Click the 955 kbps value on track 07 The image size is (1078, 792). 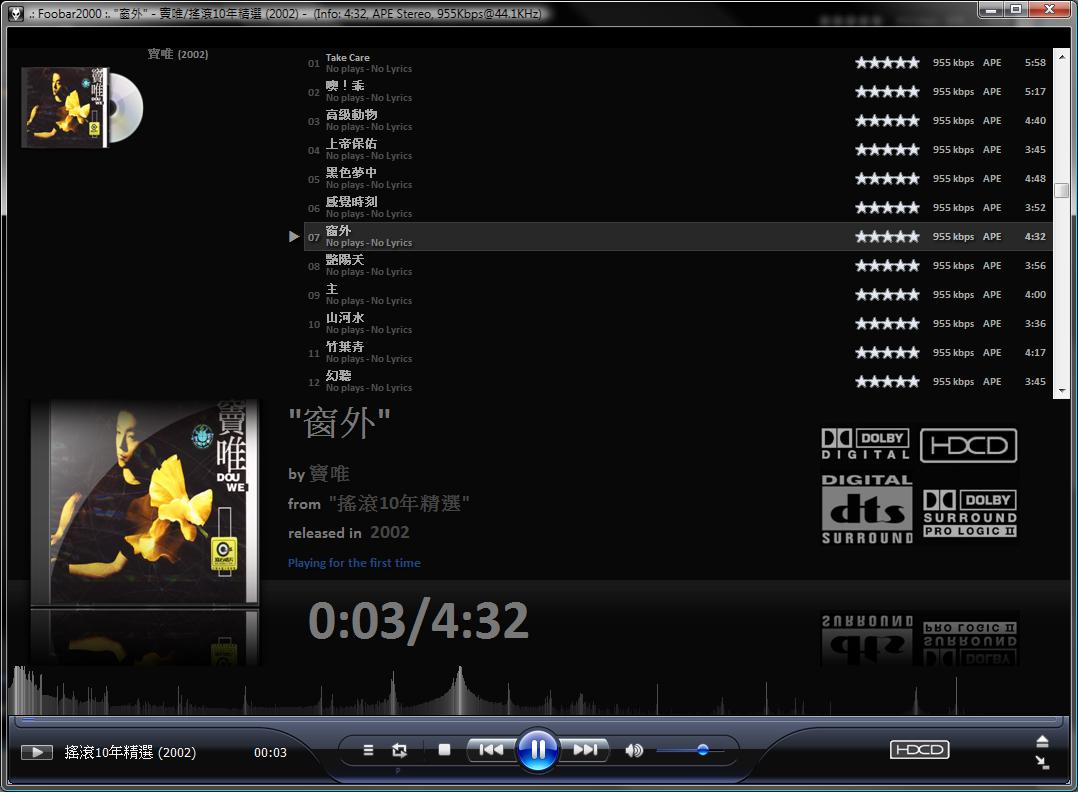(953, 236)
